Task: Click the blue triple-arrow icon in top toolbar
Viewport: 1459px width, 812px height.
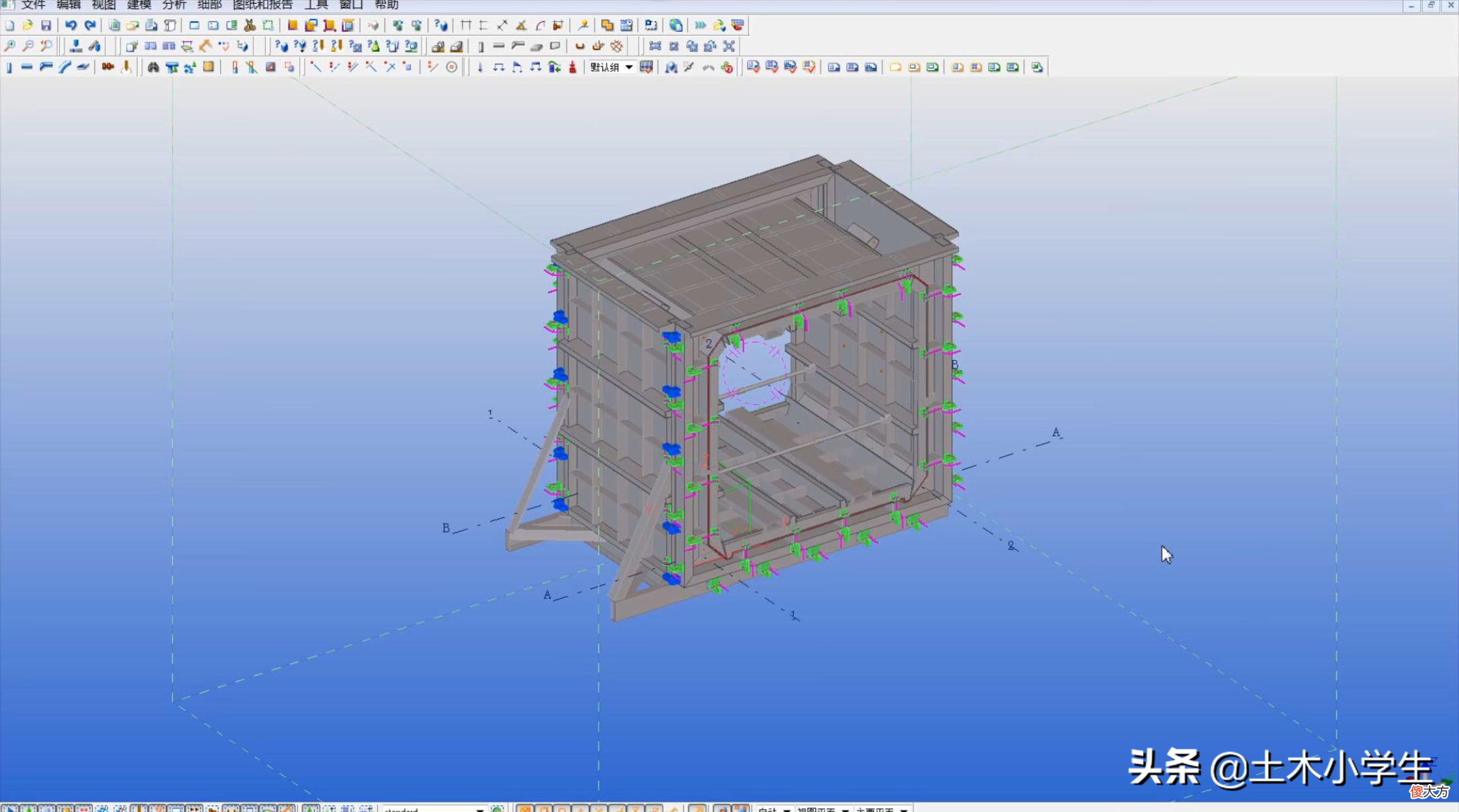Action: point(700,25)
